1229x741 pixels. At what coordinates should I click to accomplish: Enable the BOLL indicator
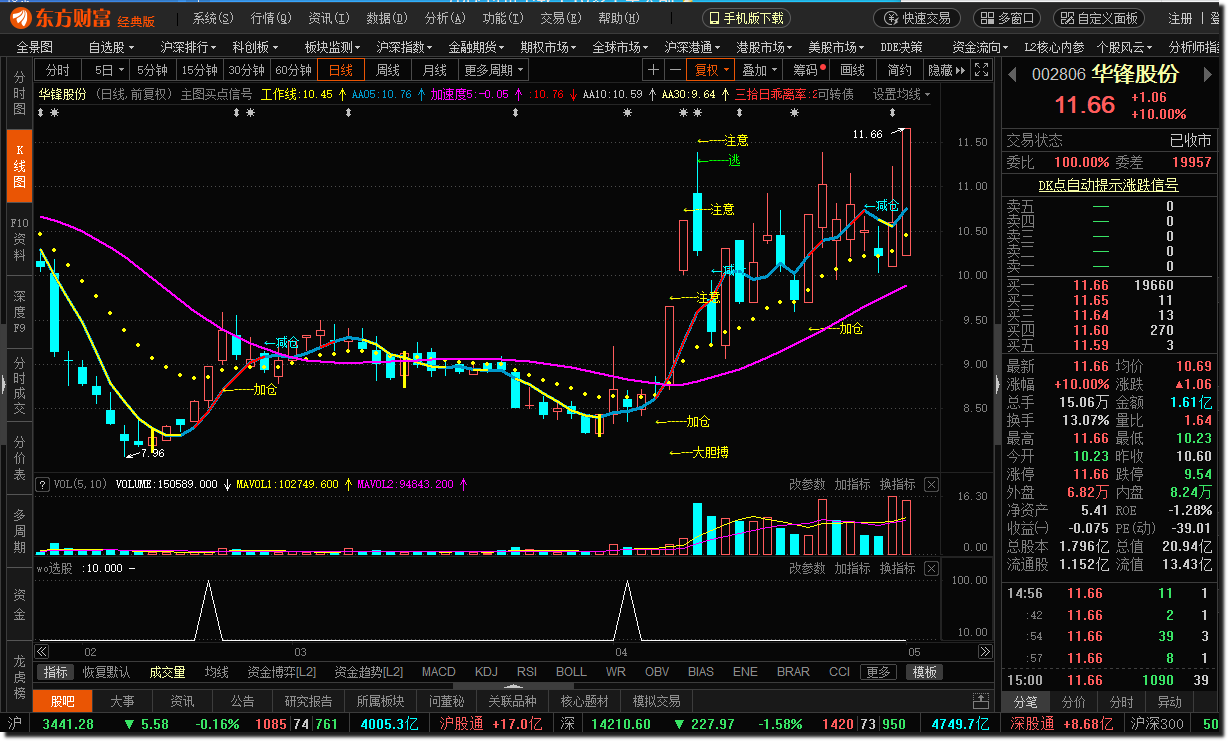click(571, 672)
